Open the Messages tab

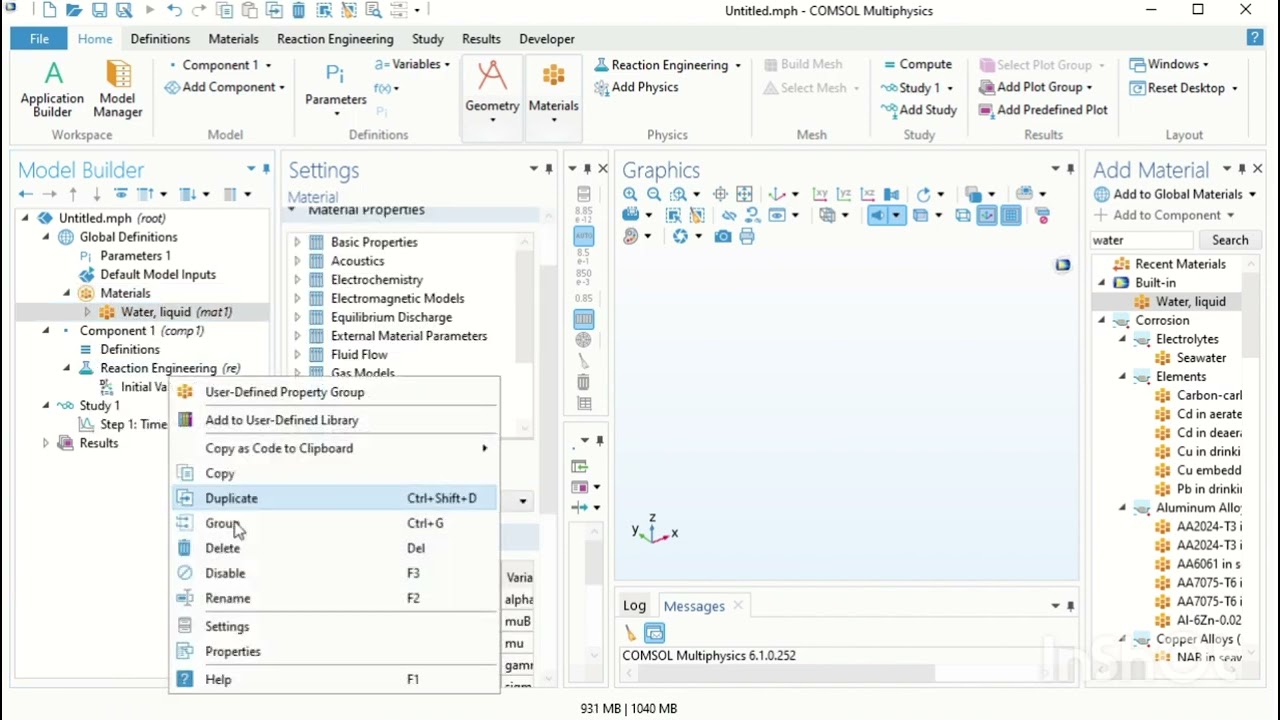(x=694, y=606)
